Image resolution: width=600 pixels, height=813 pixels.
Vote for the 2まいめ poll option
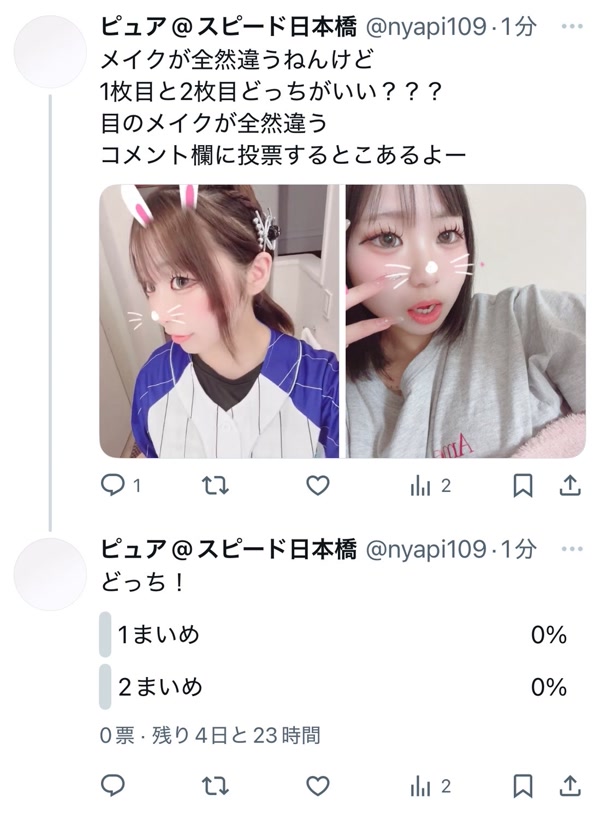[x=333, y=686]
